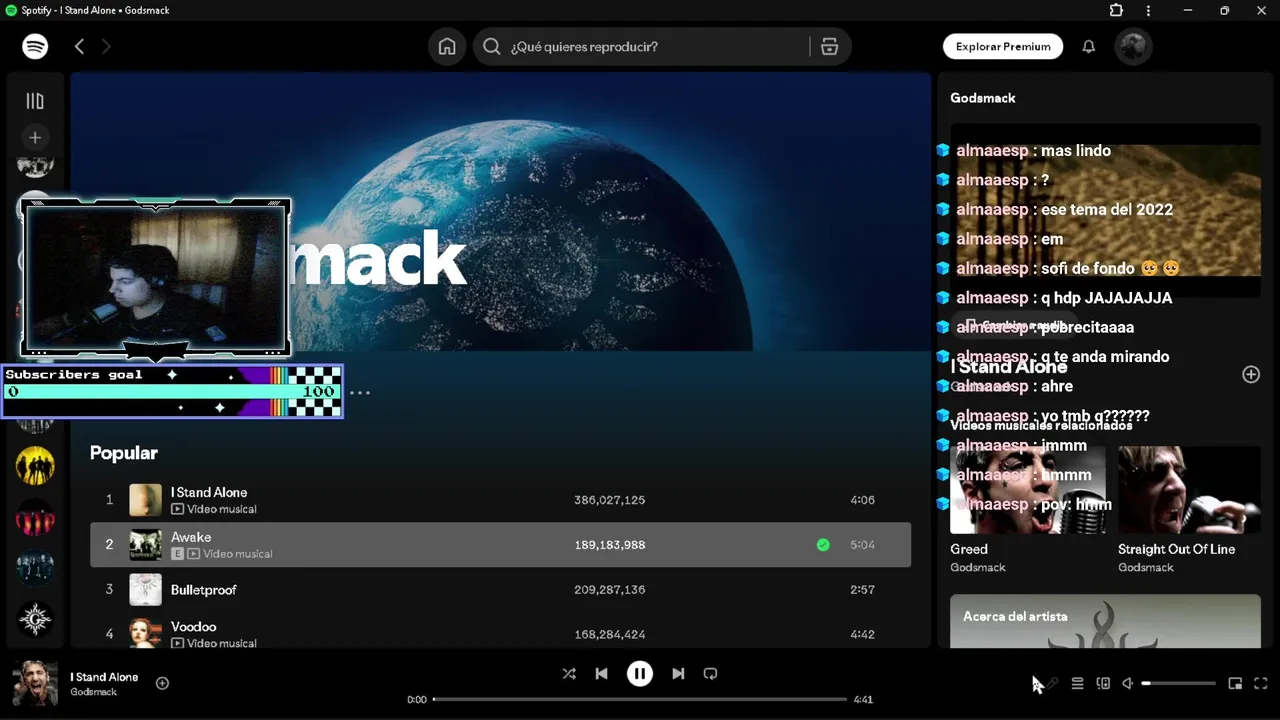
Task: Click Godsmack heading in right panel
Action: 983,98
